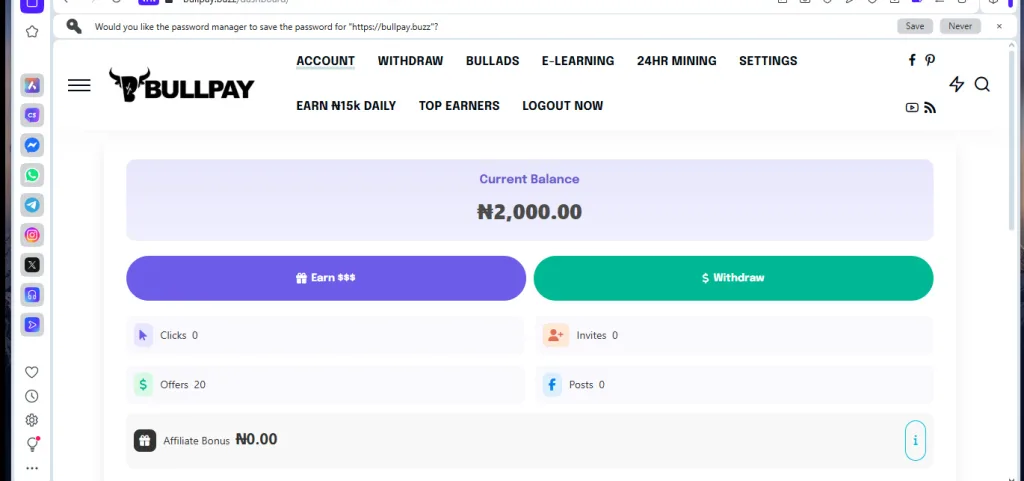1024x481 pixels.
Task: Open the hamburger menu beside the Bullpay logo
Action: pos(79,86)
